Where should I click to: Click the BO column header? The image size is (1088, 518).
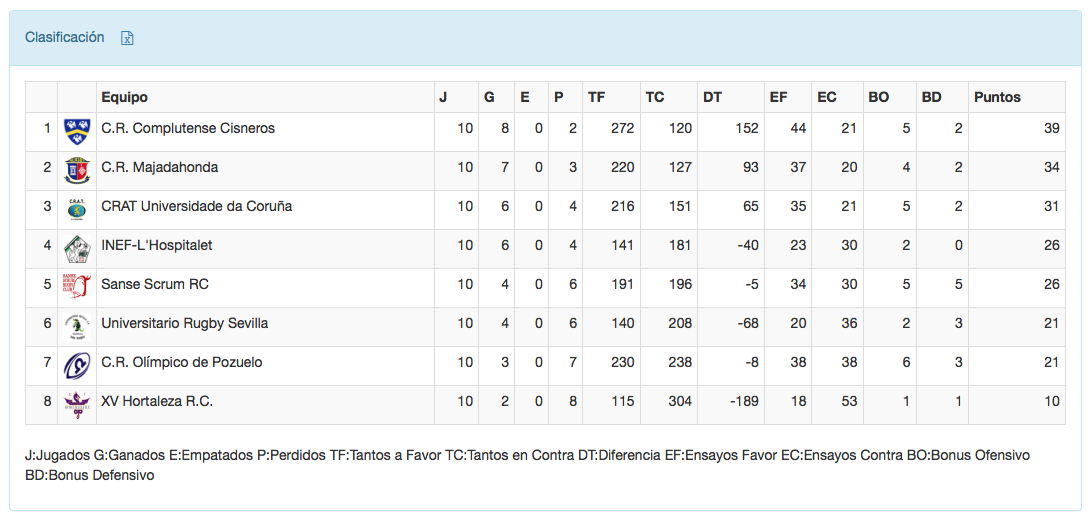click(879, 97)
